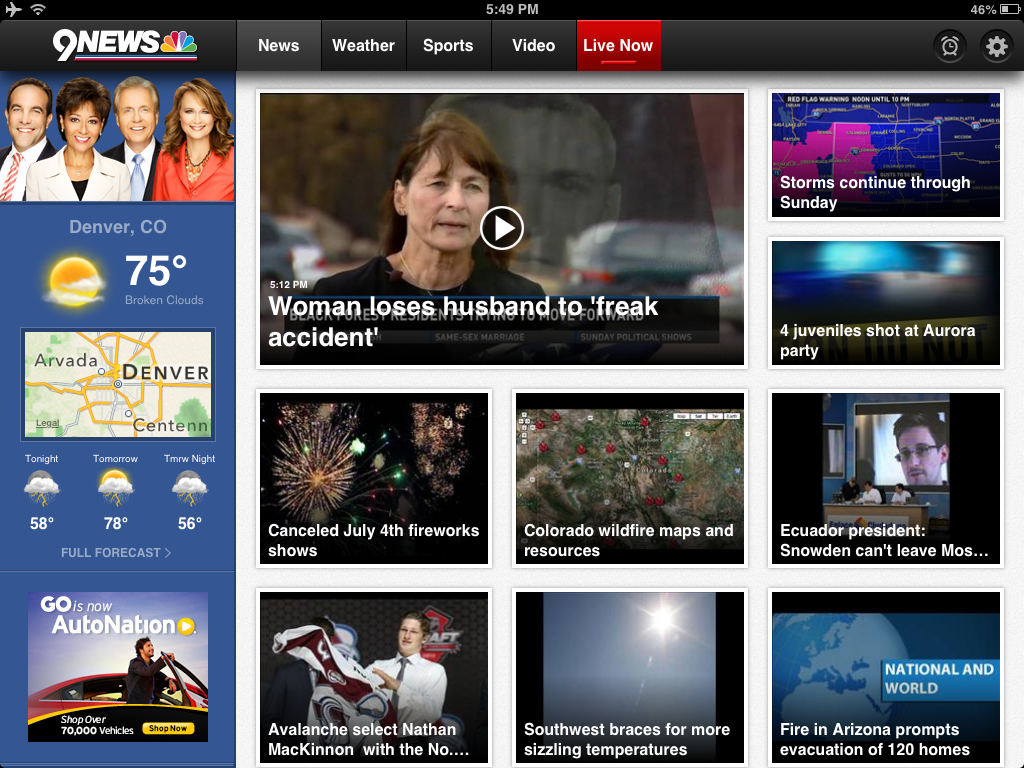Click Shop Now in AutoNation ad

pyautogui.click(x=168, y=728)
